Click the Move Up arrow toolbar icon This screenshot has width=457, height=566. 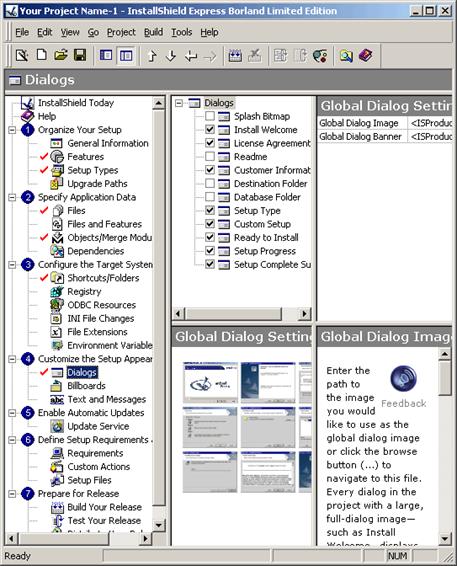pyautogui.click(x=152, y=56)
